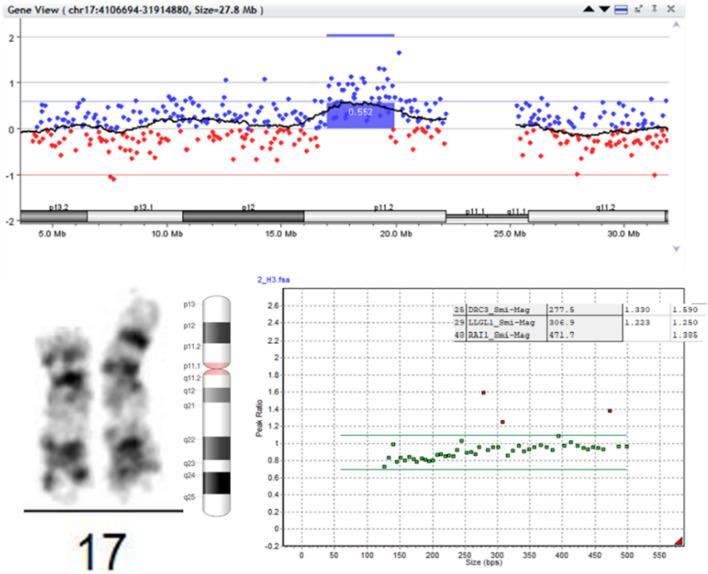Click the blue aberration bar above plot
Screen dimensions: 708x574
[x=360, y=34]
